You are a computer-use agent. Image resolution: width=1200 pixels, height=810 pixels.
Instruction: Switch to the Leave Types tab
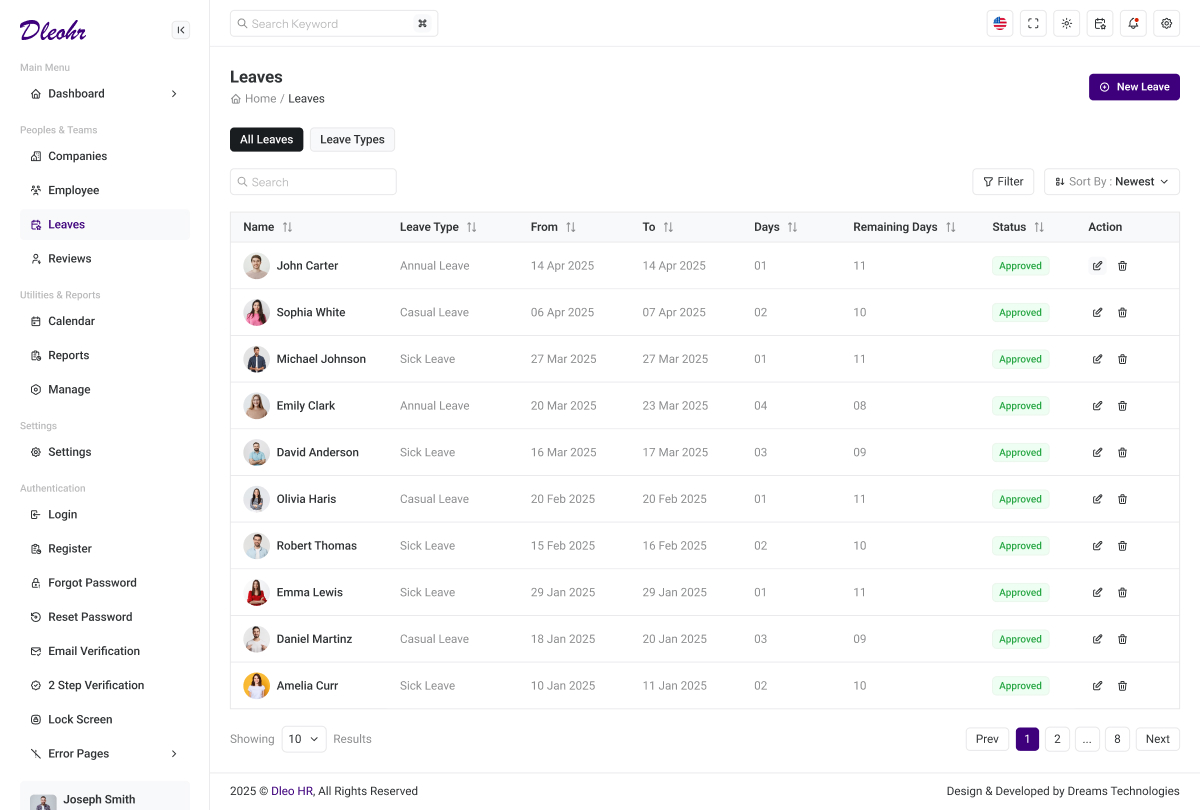(x=352, y=139)
